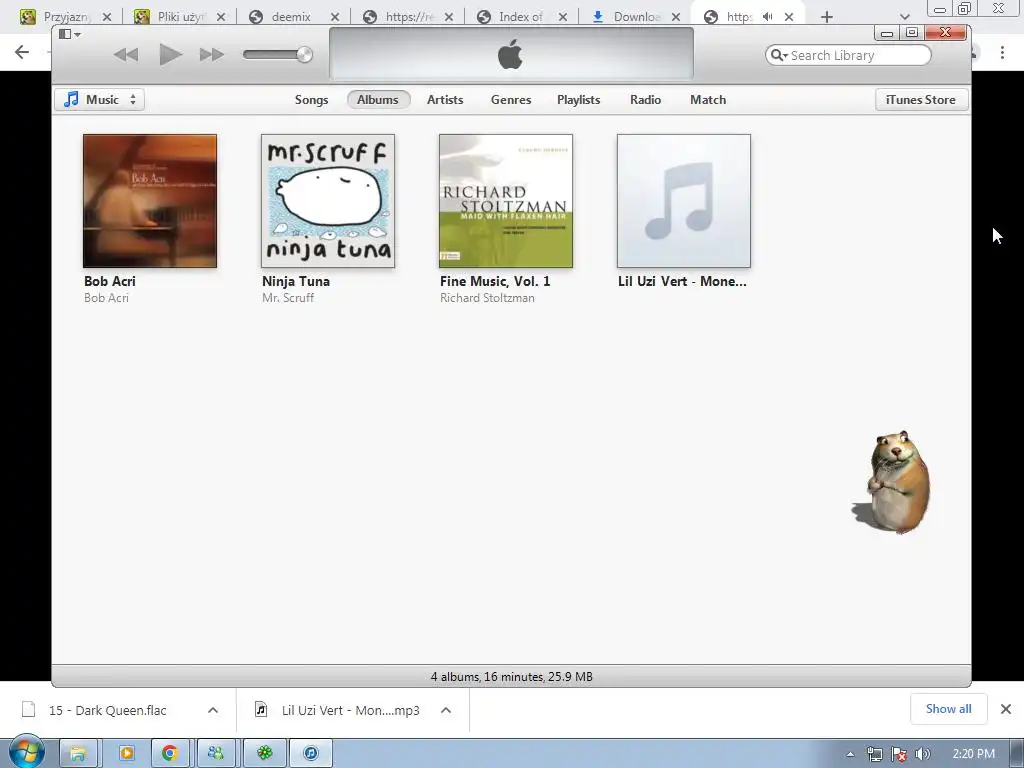The image size is (1024, 768).
Task: Open the Music library dropdown
Action: pyautogui.click(x=99, y=100)
